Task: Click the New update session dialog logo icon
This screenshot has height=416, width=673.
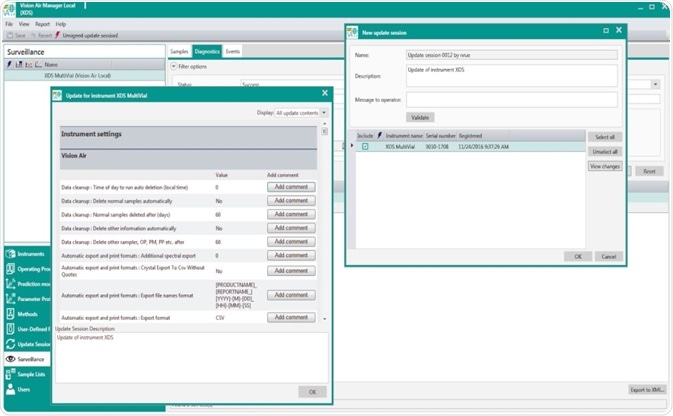Action: click(352, 32)
